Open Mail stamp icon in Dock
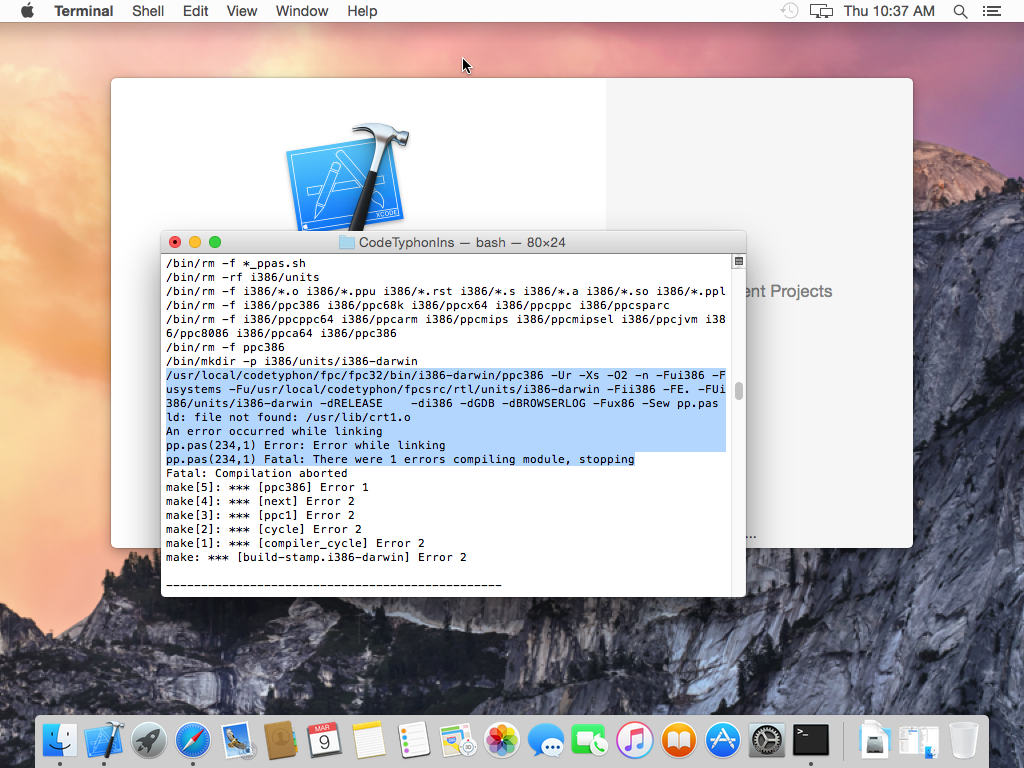 tap(236, 741)
